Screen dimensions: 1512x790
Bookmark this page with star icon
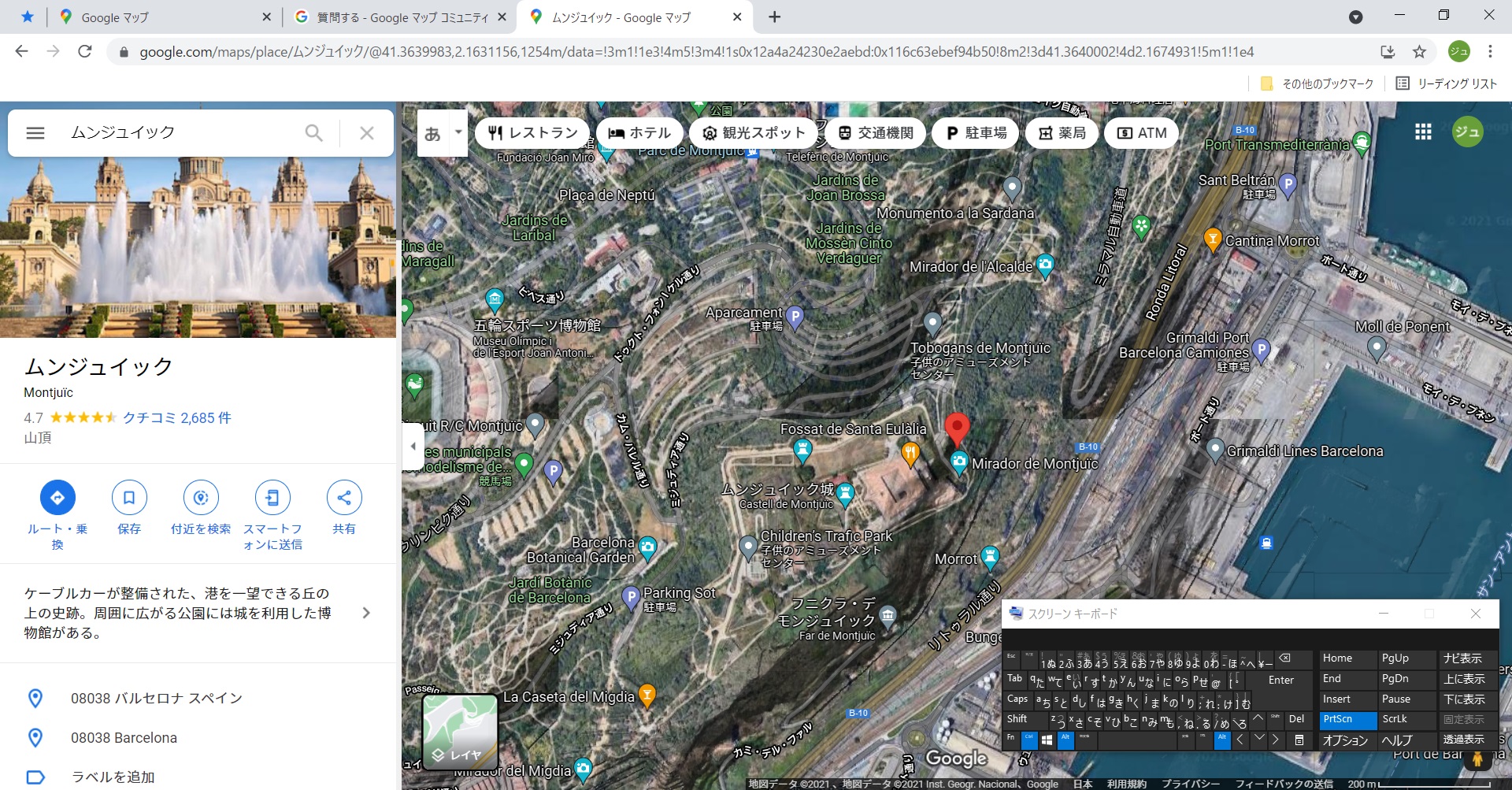pos(1419,51)
